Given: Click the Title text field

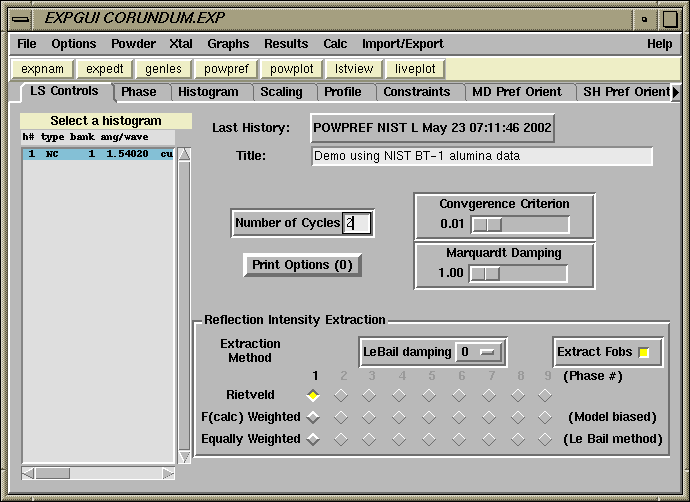Looking at the screenshot, I should point(482,156).
